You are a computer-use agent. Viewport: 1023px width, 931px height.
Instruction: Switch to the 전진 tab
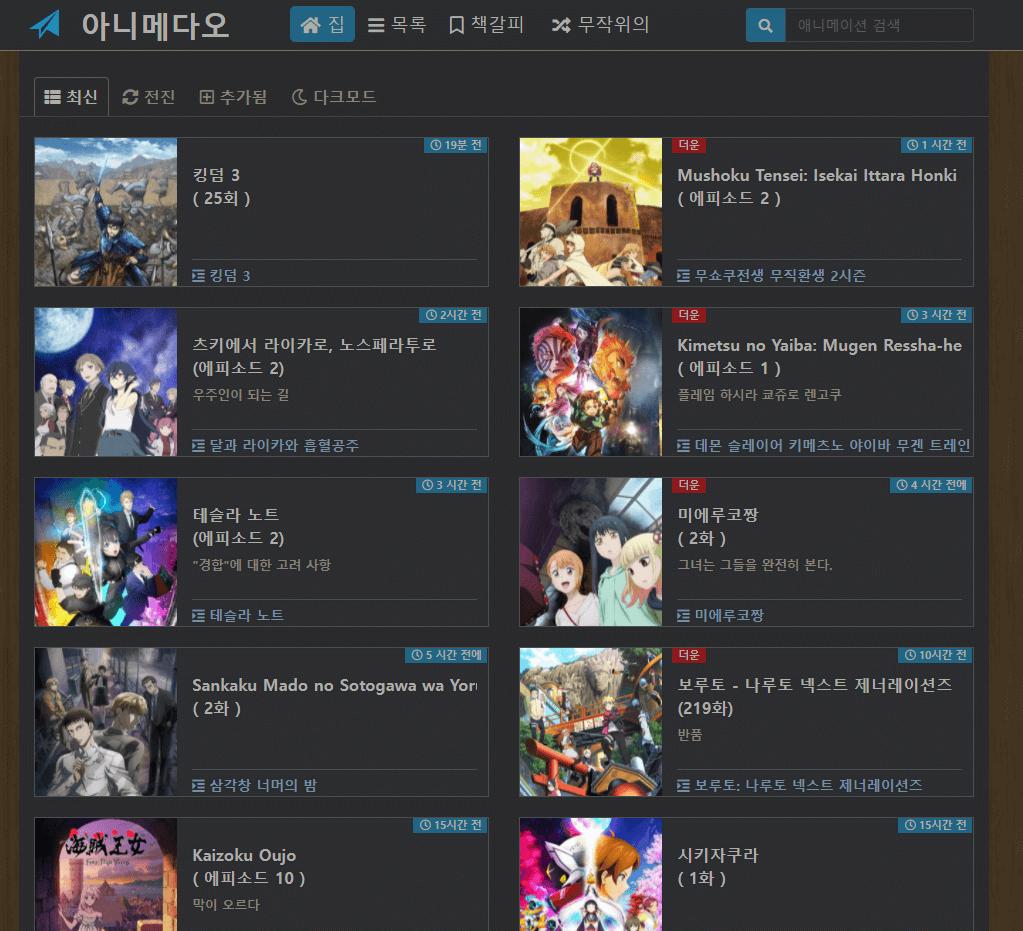point(149,97)
